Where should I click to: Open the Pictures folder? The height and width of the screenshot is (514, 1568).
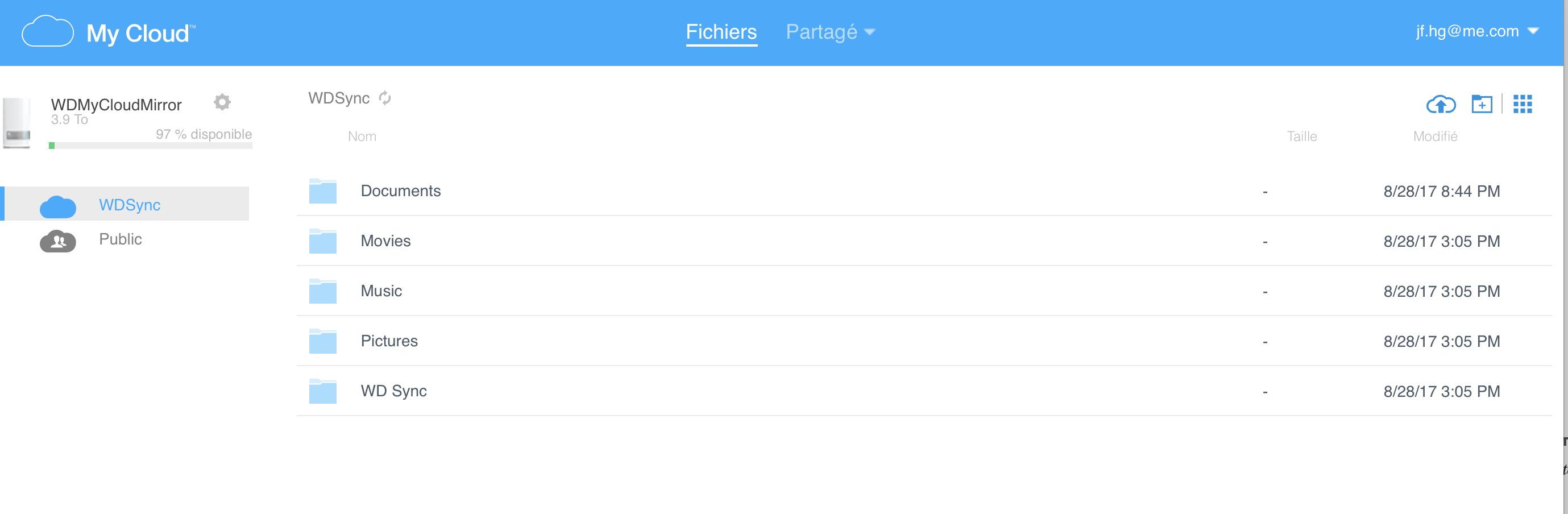(x=389, y=341)
